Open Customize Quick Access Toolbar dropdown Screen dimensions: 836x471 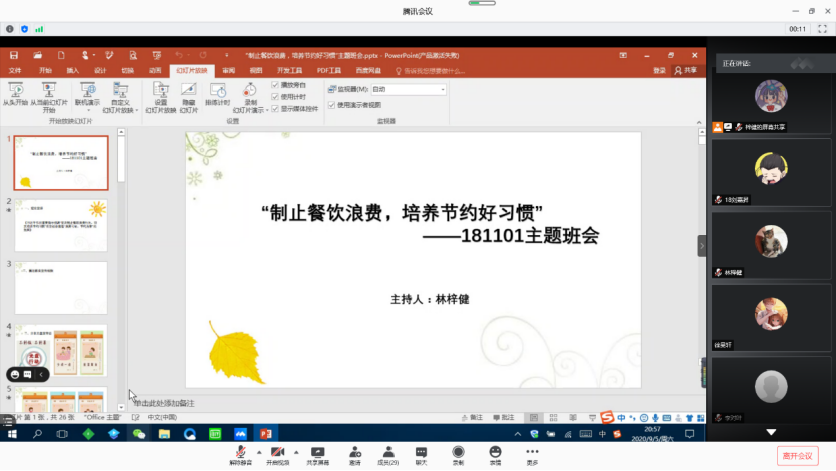[227, 55]
